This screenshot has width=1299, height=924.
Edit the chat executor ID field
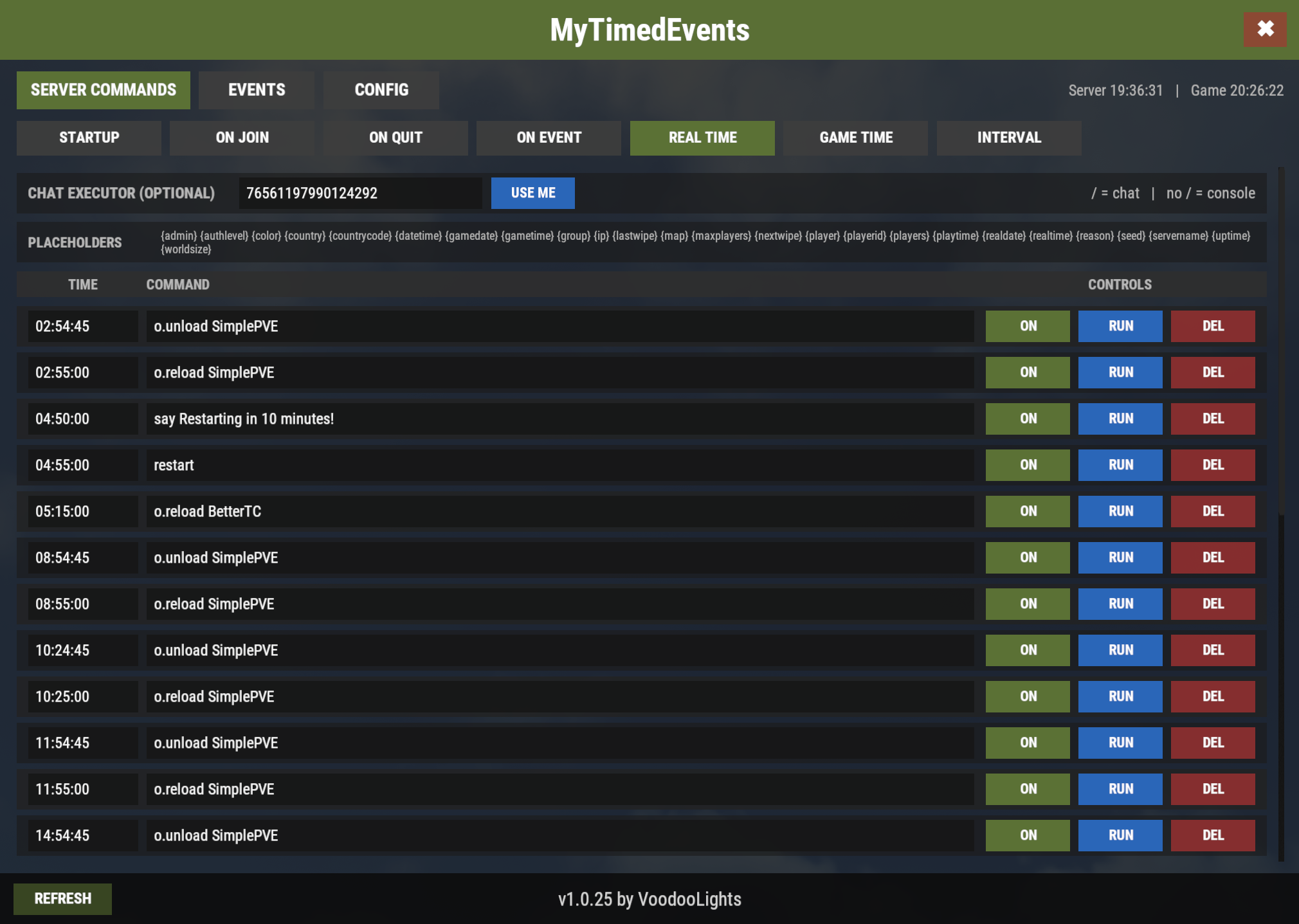[360, 193]
